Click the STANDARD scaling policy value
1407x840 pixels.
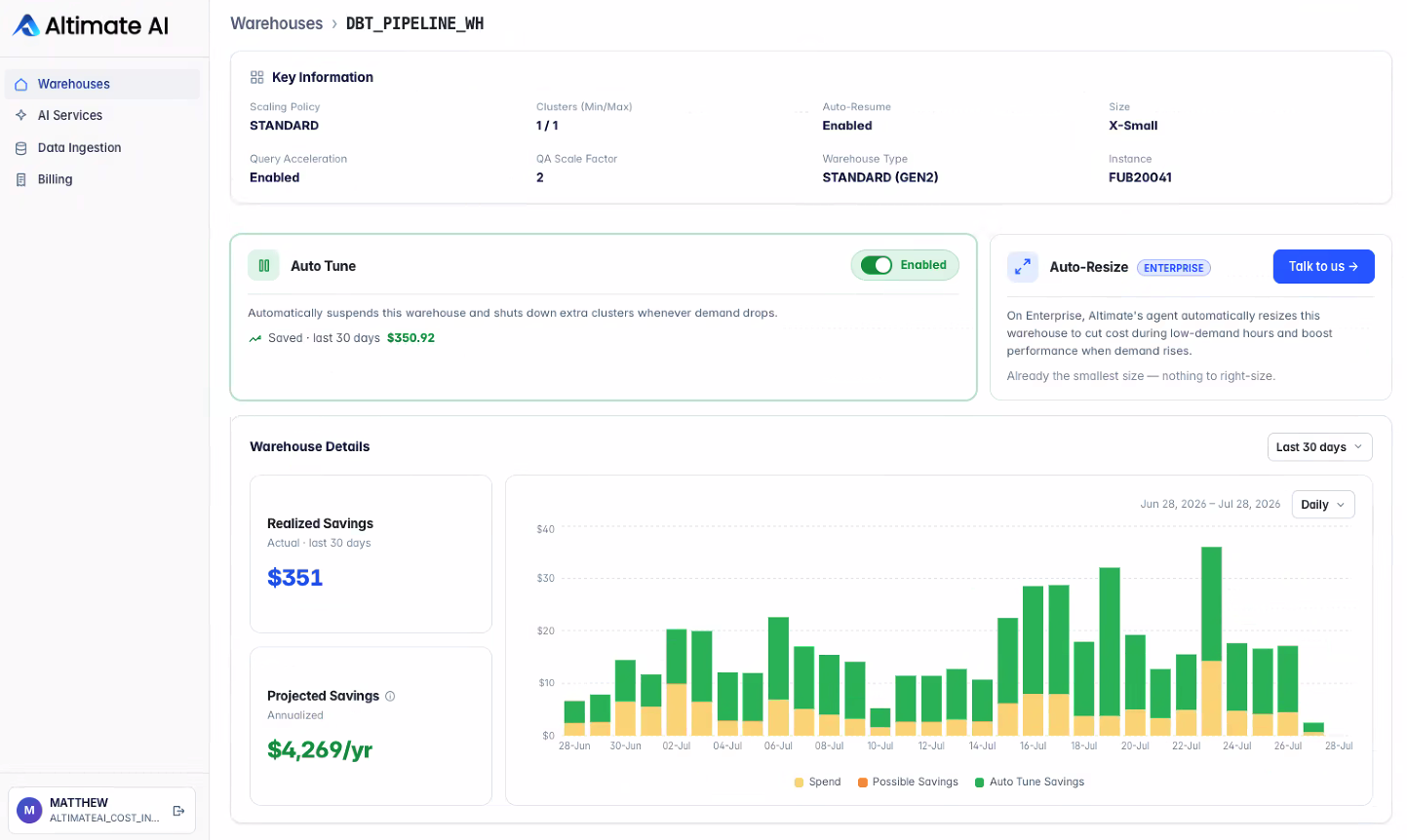284,126
